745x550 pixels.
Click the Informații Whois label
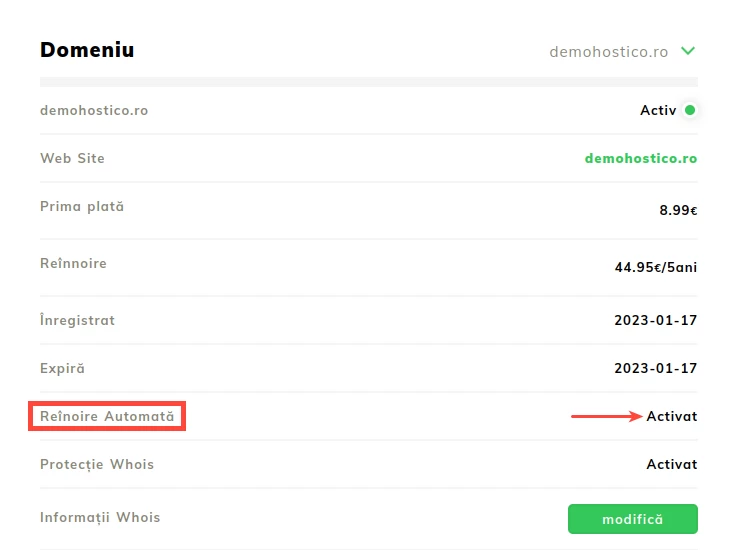point(100,517)
